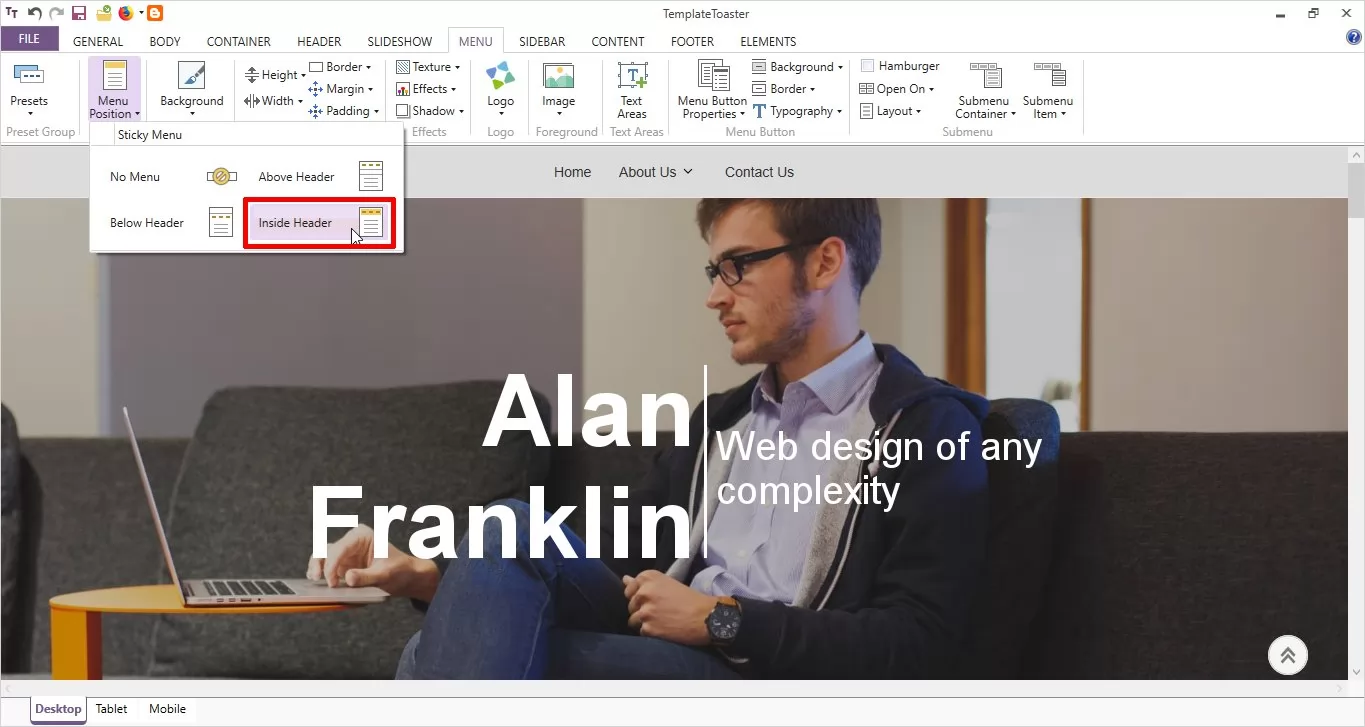Click the Text Areas icon
The height and width of the screenshot is (727, 1365).
632,90
